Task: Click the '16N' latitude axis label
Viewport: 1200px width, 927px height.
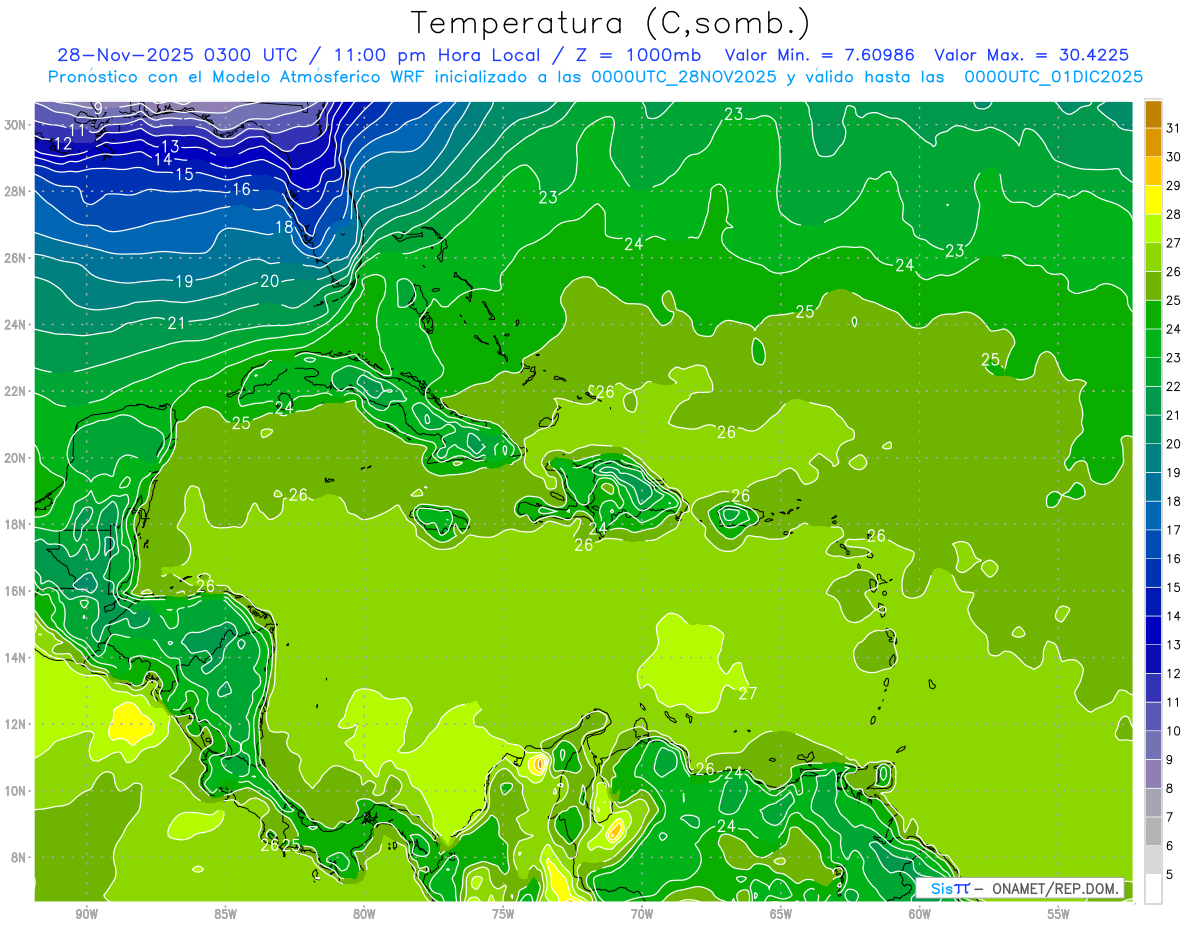Action: click(x=16, y=590)
